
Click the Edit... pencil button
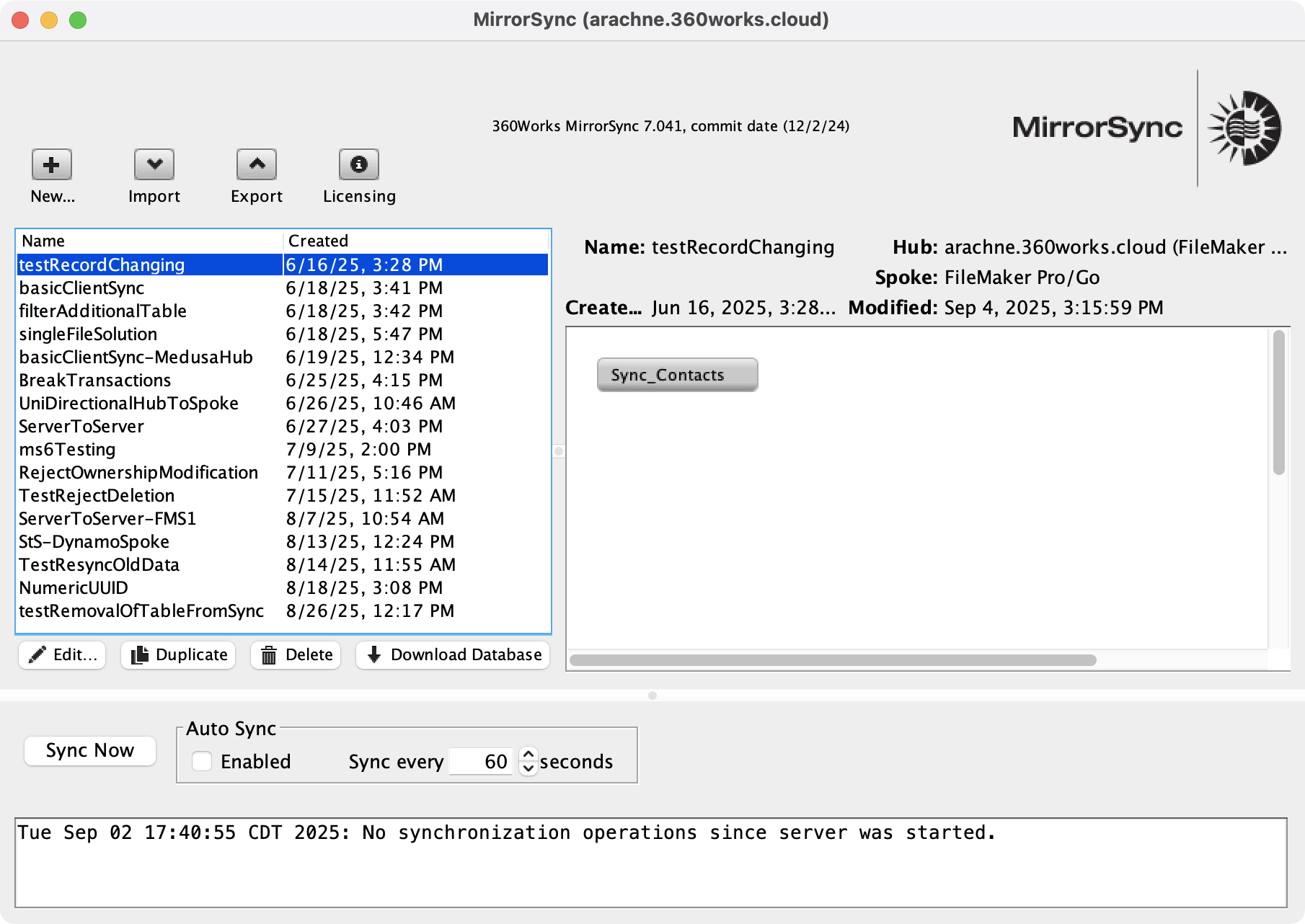[62, 654]
